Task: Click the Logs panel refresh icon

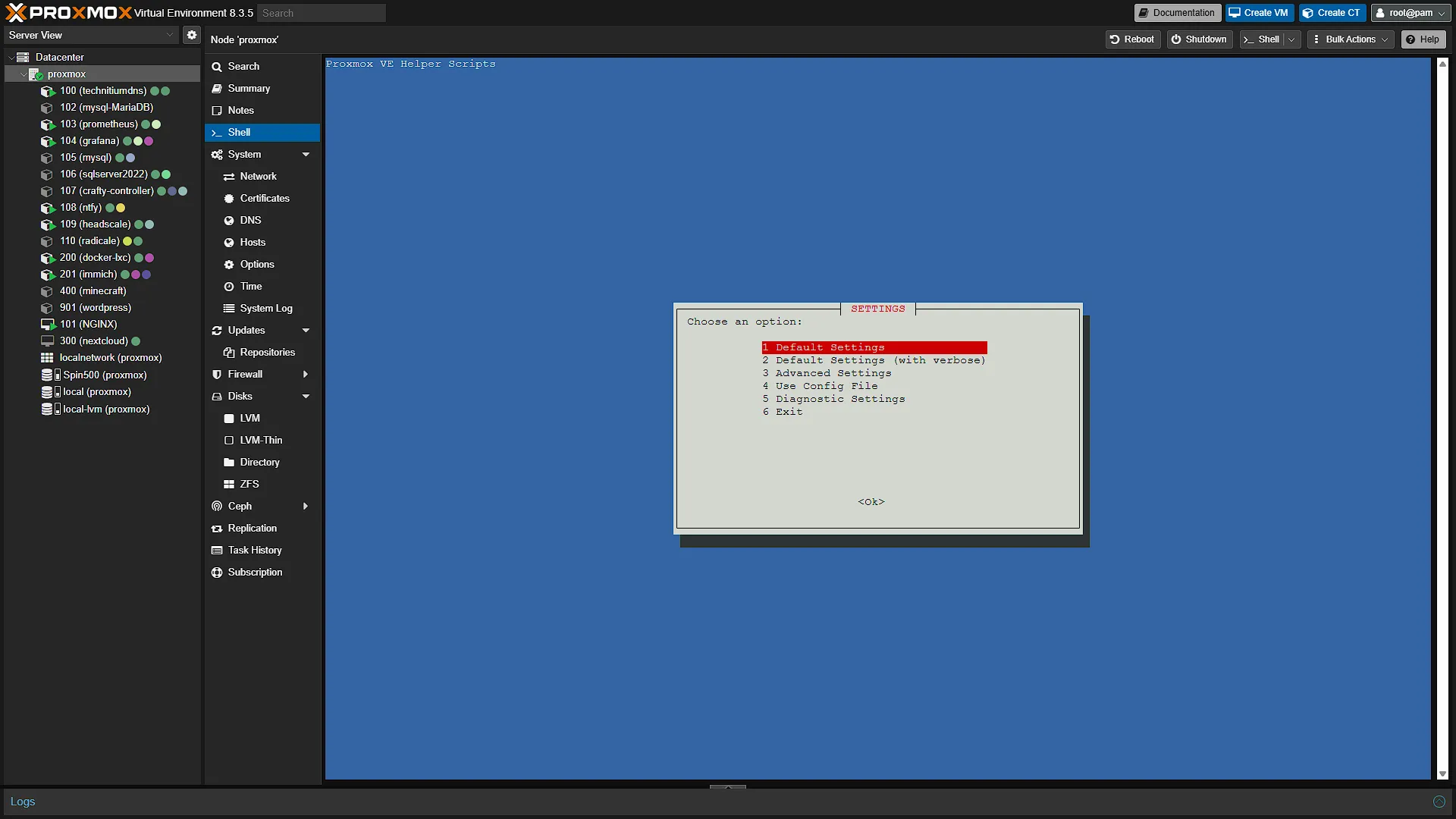Action: (x=1439, y=802)
